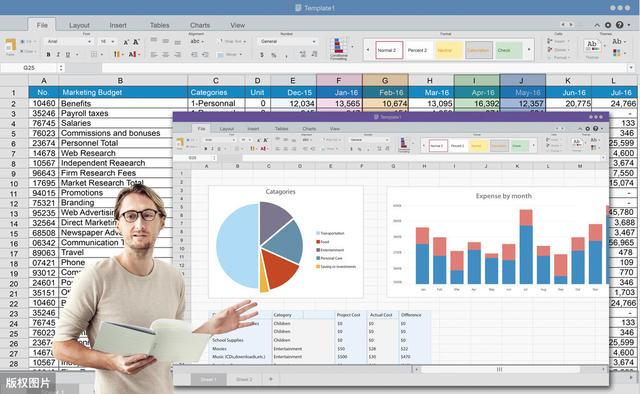Viewport: 640px width, 394px height.
Task: Click the currency dollar icon in back window
Action: (x=262, y=54)
